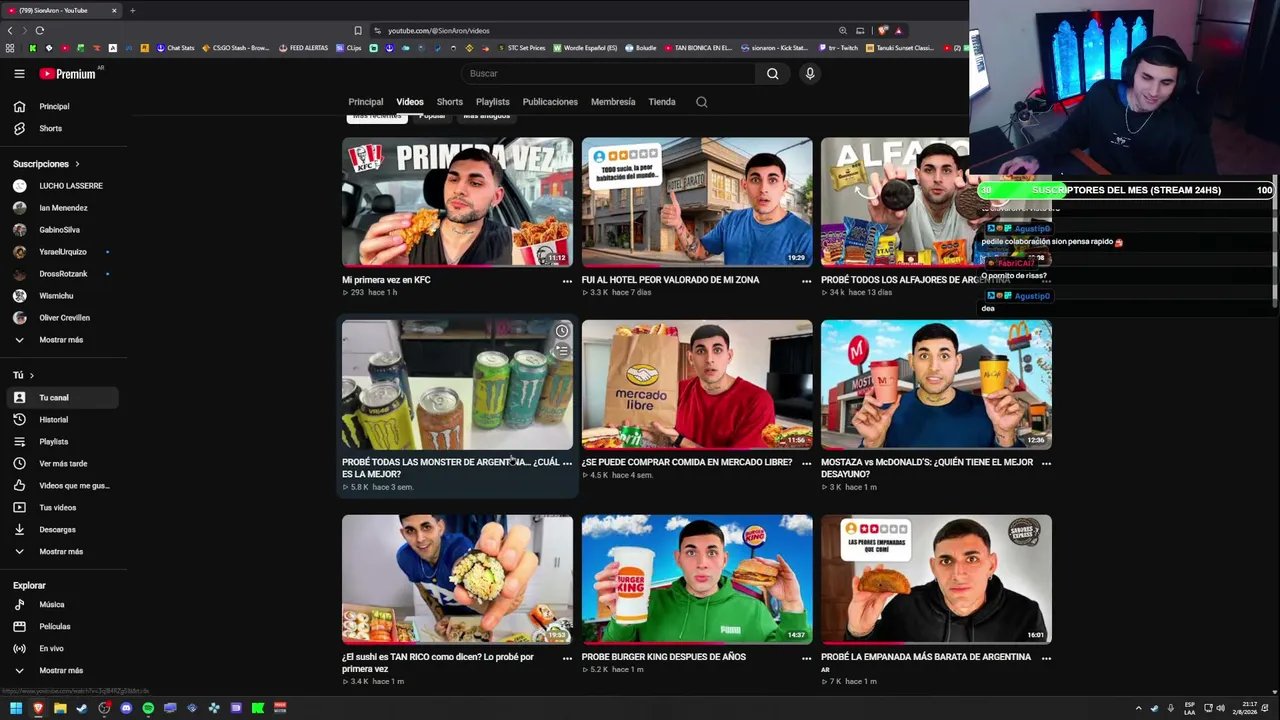Click the Buscar search field

point(610,73)
